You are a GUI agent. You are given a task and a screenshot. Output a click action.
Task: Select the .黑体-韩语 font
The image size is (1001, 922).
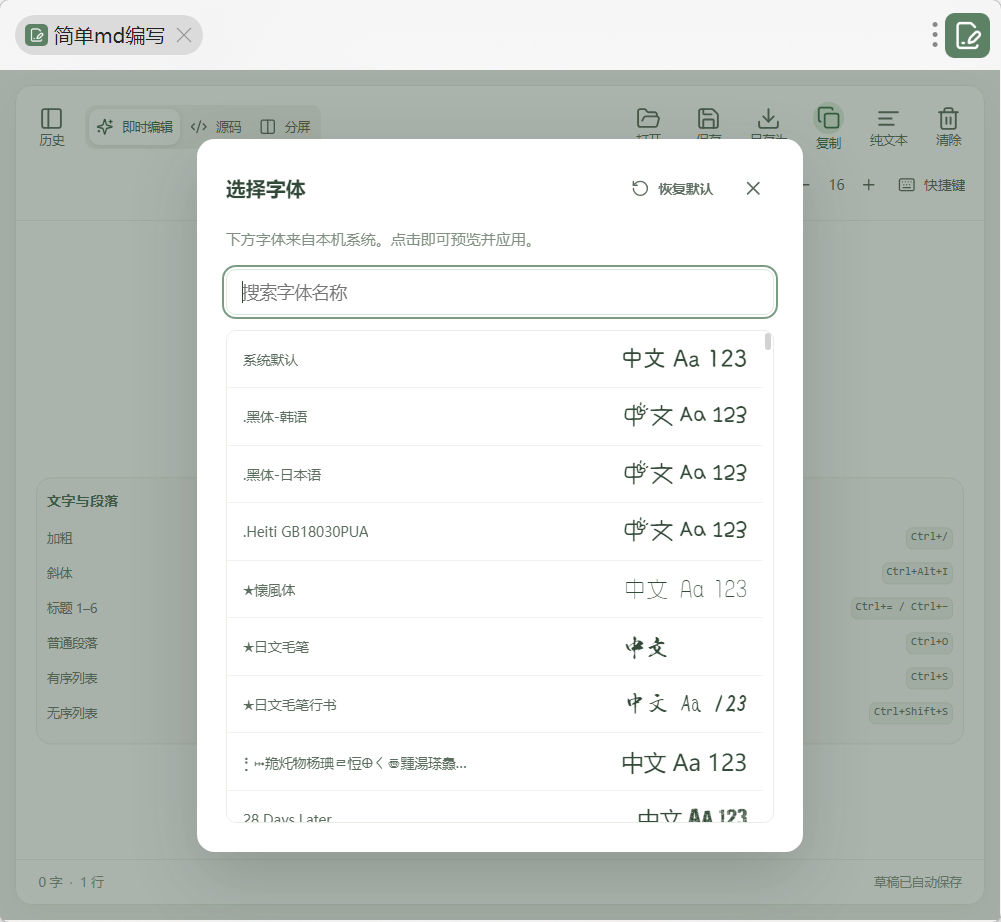[495, 416]
